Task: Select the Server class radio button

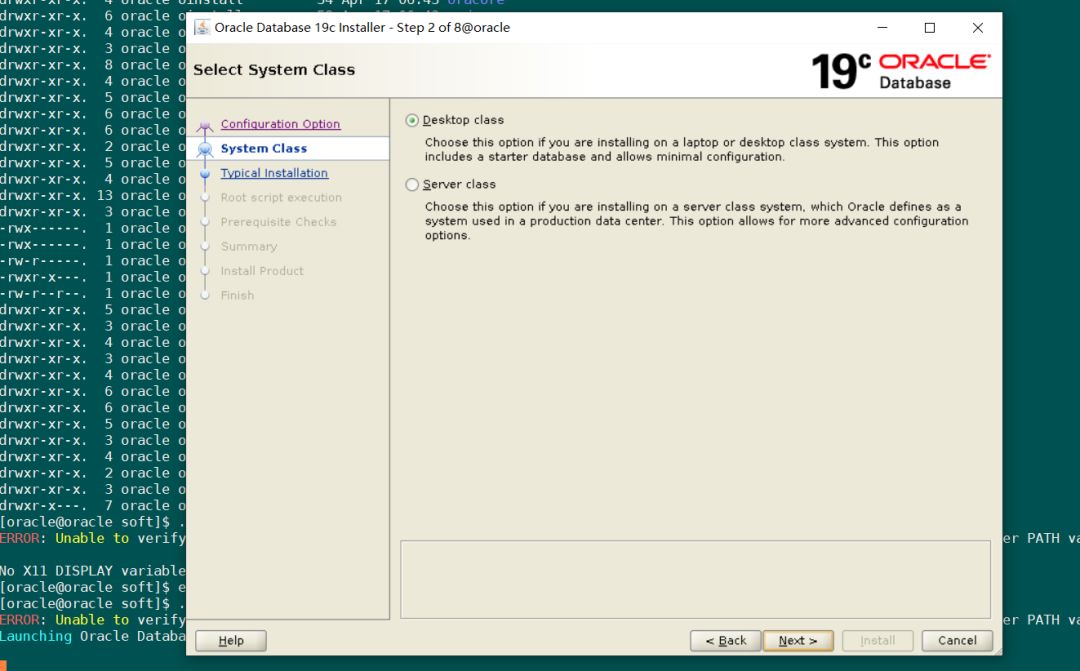Action: [412, 185]
